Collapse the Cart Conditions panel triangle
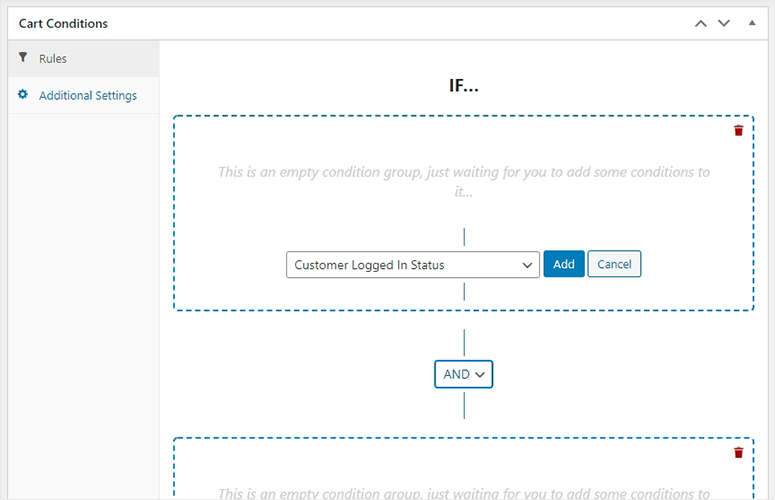Image resolution: width=775 pixels, height=500 pixels. [752, 23]
